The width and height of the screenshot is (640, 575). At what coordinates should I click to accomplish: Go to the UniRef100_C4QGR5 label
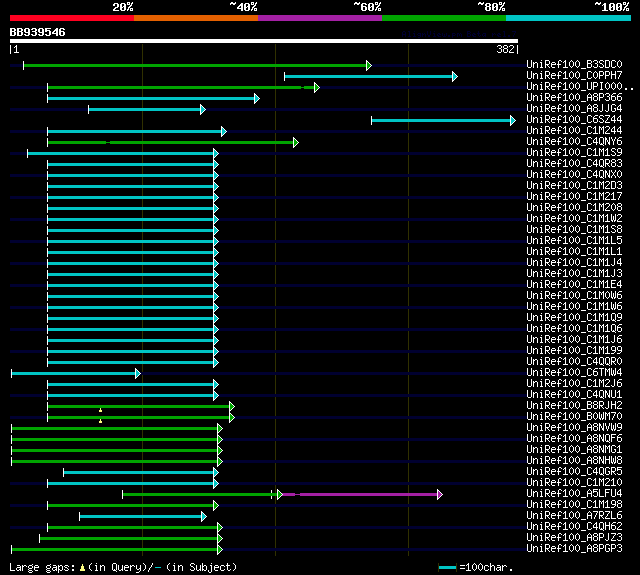(x=574, y=472)
